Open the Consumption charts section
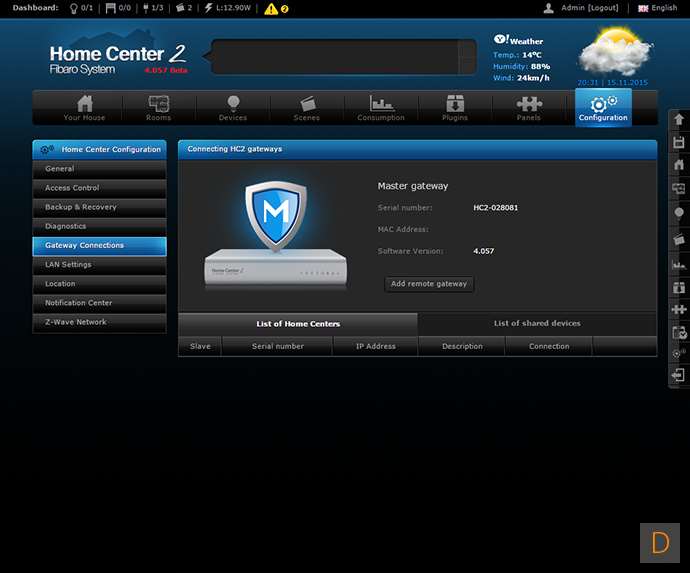 (381, 108)
